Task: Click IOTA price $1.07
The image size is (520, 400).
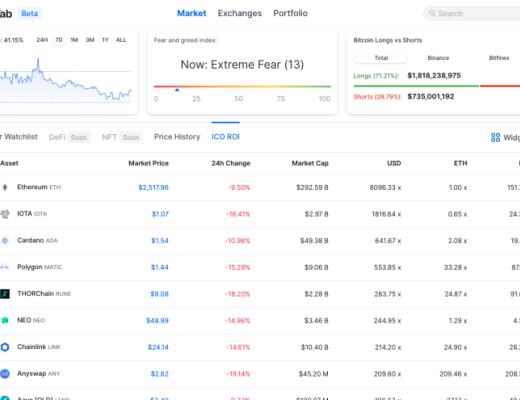Action: pos(160,214)
